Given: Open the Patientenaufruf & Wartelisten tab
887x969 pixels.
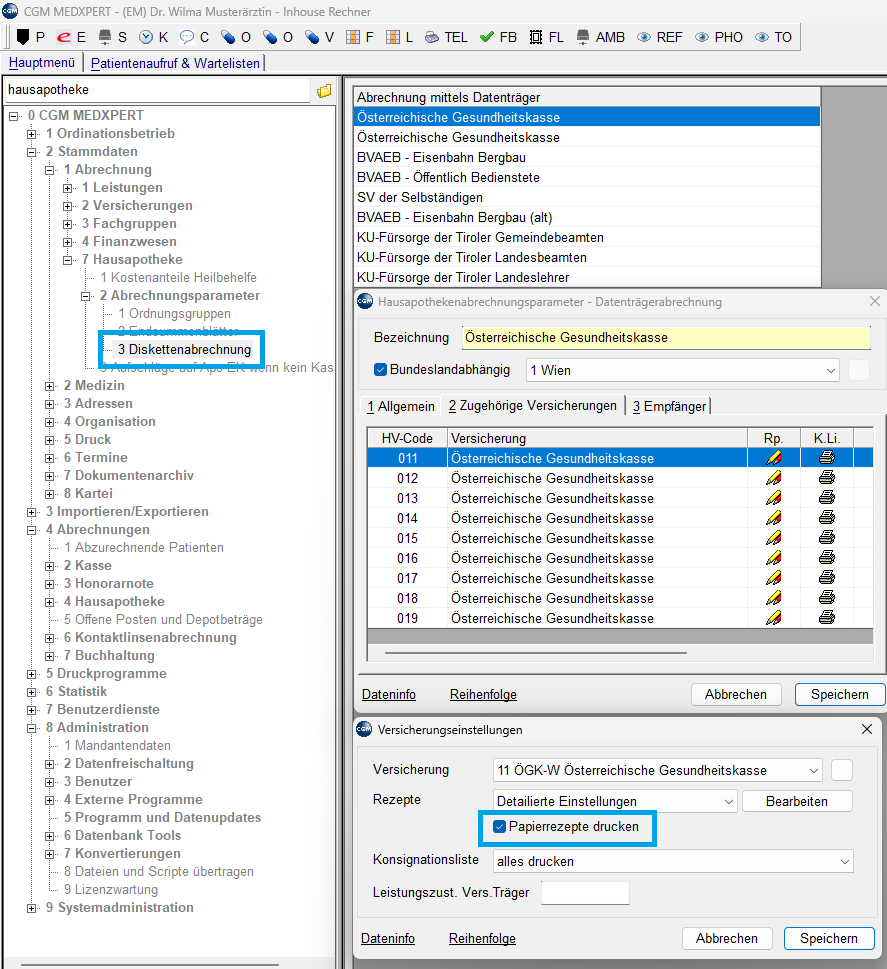Looking at the screenshot, I should [x=175, y=63].
